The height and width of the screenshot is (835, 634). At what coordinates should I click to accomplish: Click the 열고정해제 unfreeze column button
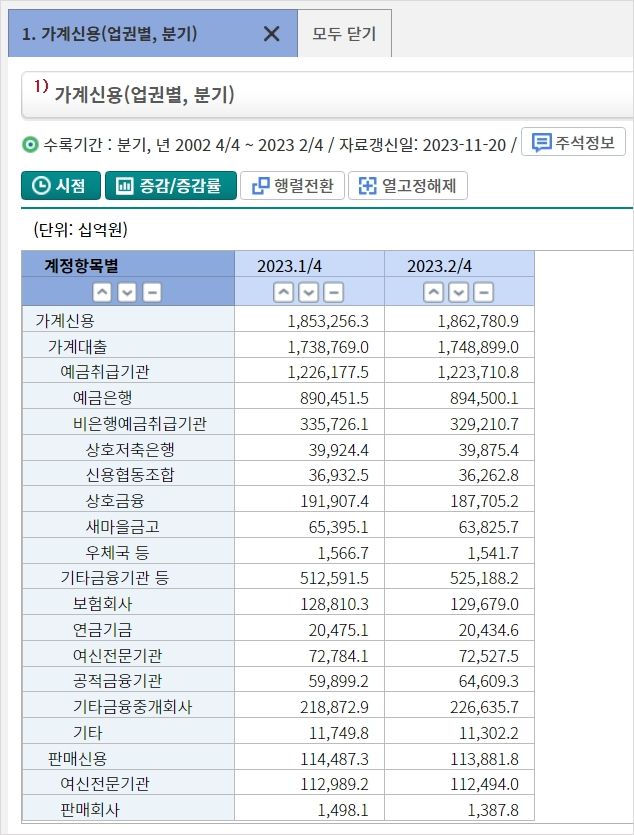click(x=408, y=185)
